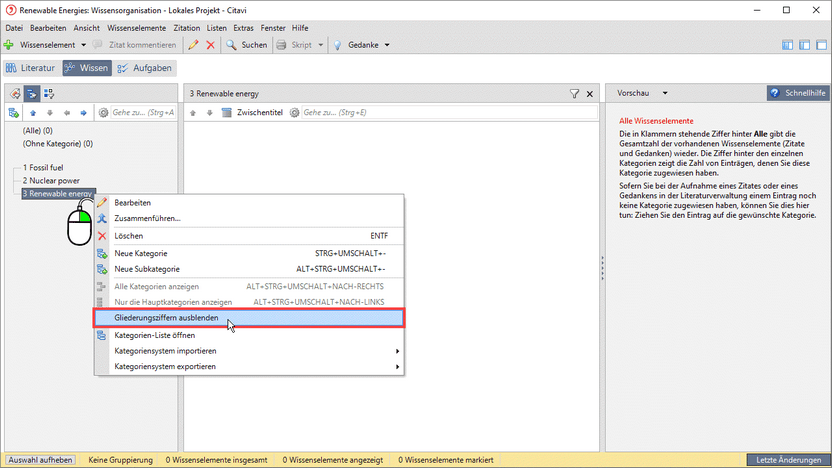832x468 pixels.
Task: Open the Listen menu
Action: click(x=216, y=28)
